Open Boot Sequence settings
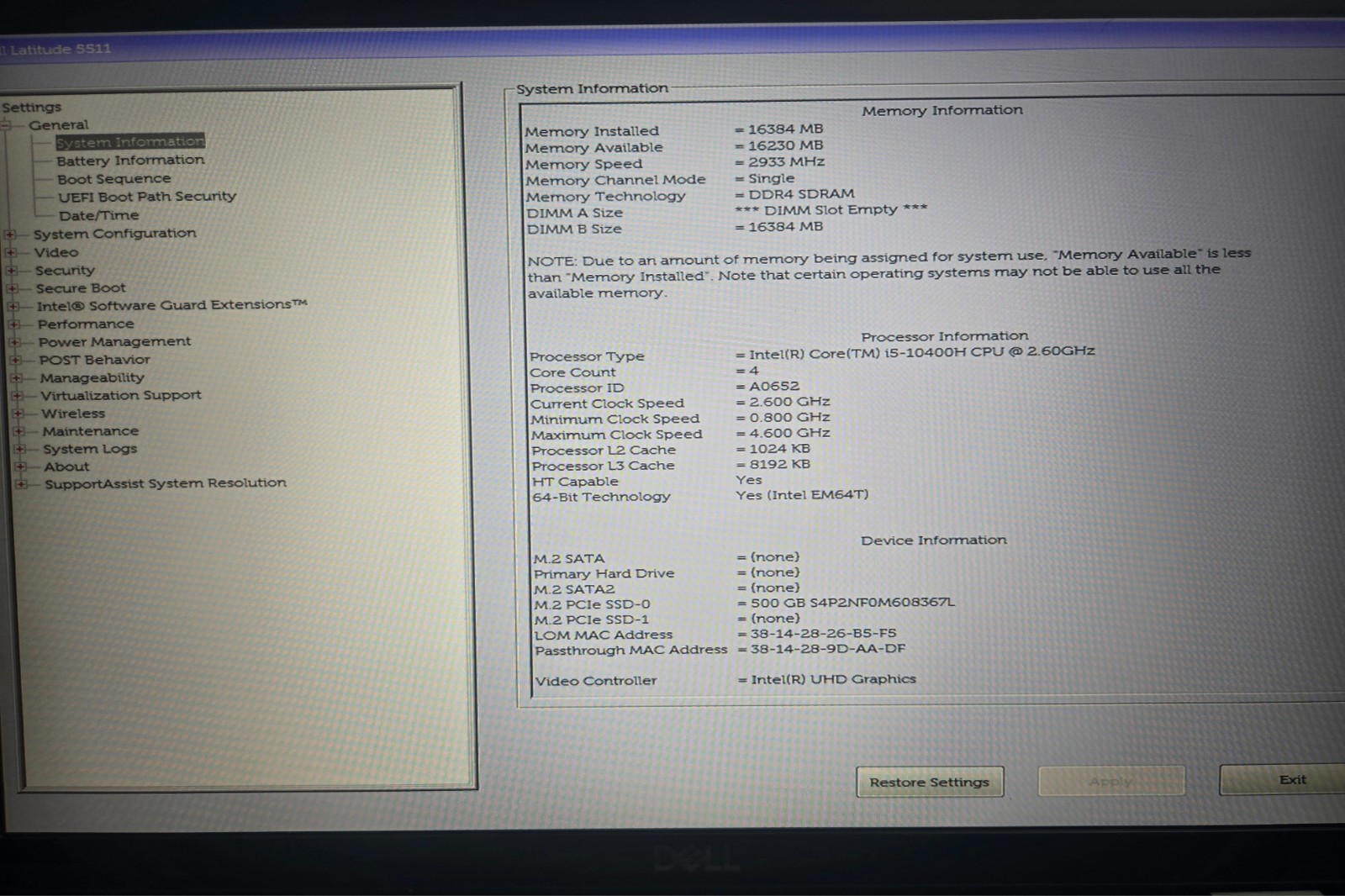This screenshot has width=1345, height=896. 113,179
